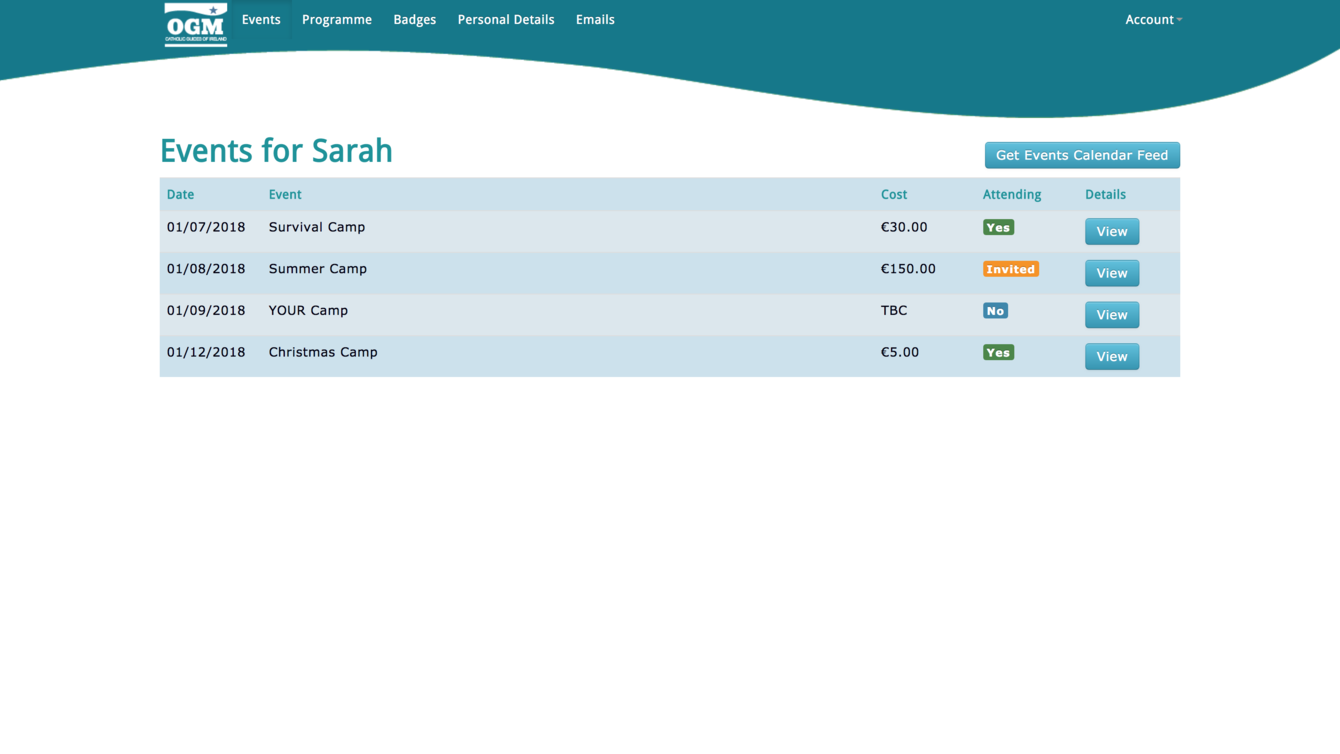View details of Survival Camp
1340x754 pixels.
click(x=1112, y=231)
